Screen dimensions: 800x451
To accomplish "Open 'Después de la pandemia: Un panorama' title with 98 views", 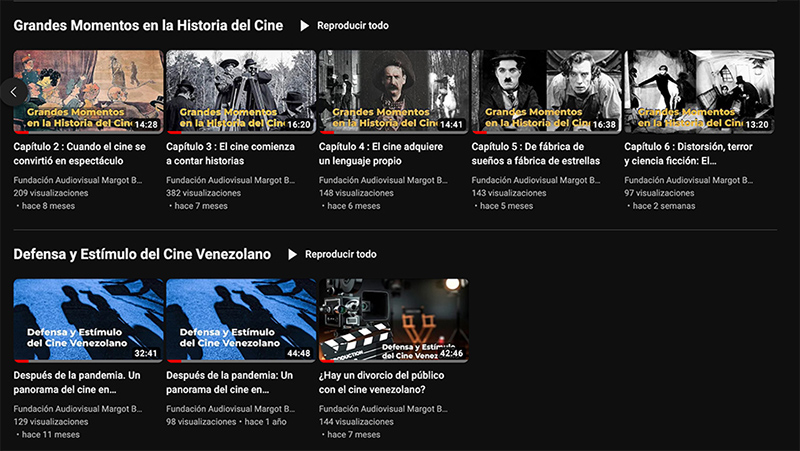I will (230, 382).
